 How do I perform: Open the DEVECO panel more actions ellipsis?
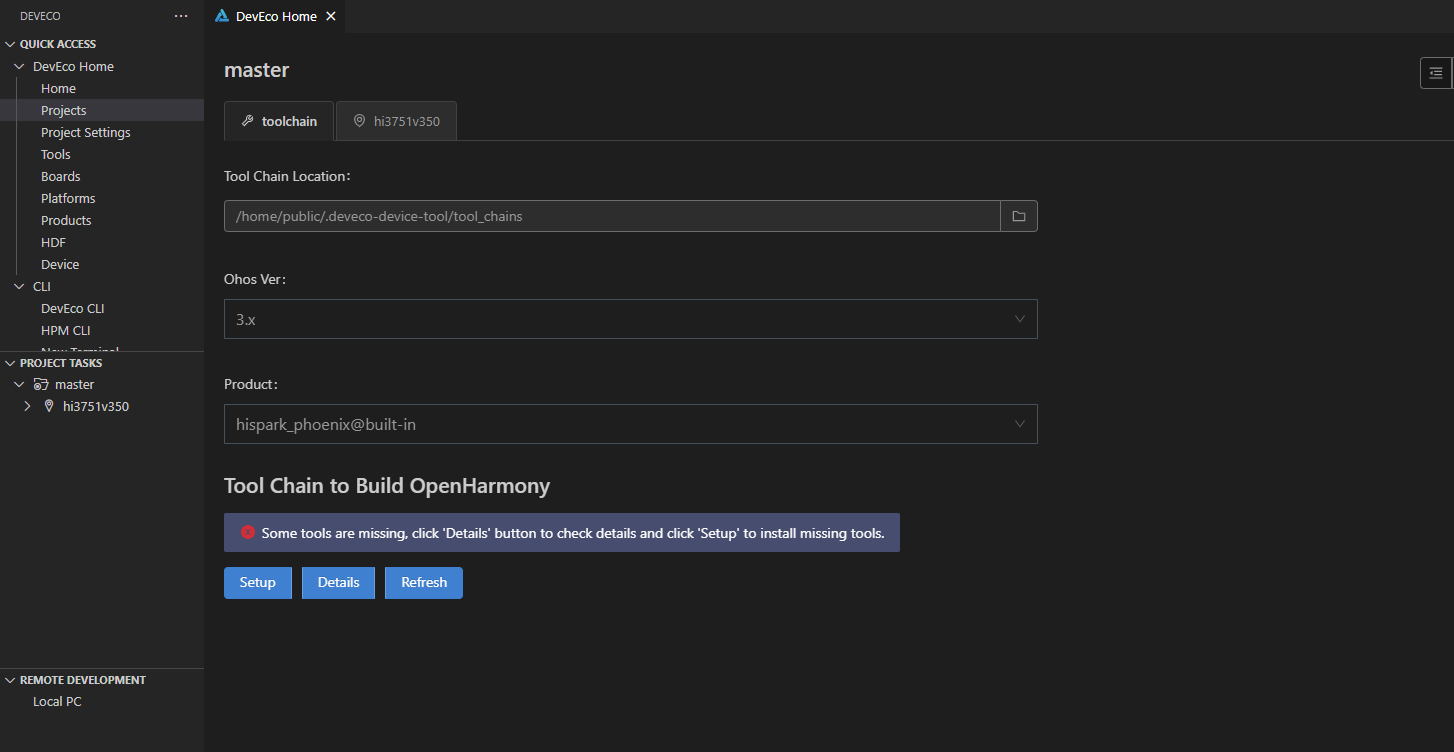point(180,16)
